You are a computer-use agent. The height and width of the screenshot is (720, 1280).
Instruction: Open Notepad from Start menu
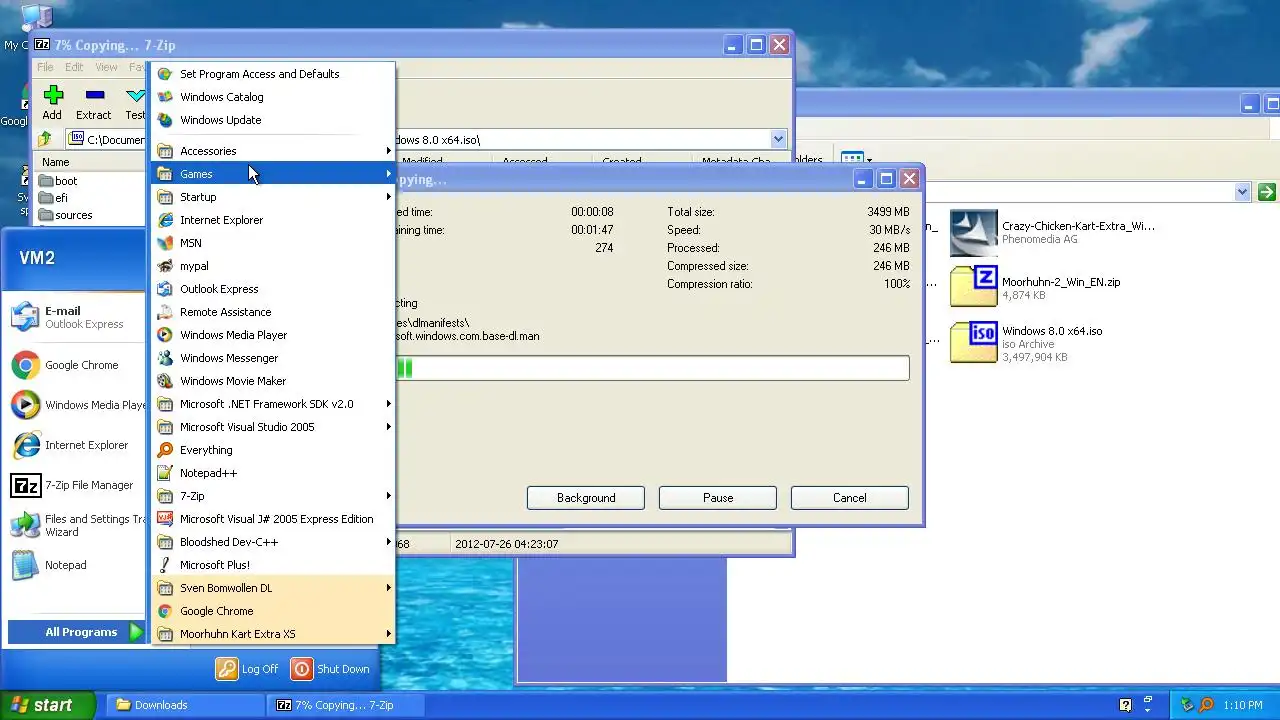click(75, 565)
